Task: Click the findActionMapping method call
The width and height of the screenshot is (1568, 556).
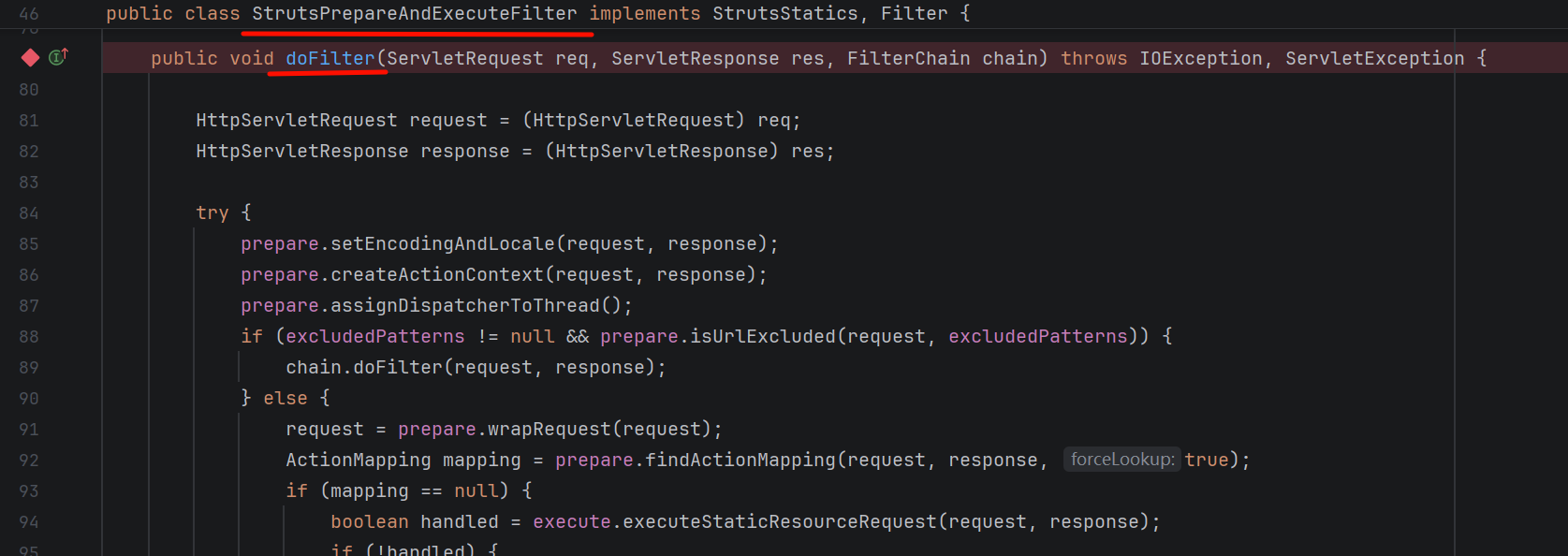Action: tap(740, 461)
